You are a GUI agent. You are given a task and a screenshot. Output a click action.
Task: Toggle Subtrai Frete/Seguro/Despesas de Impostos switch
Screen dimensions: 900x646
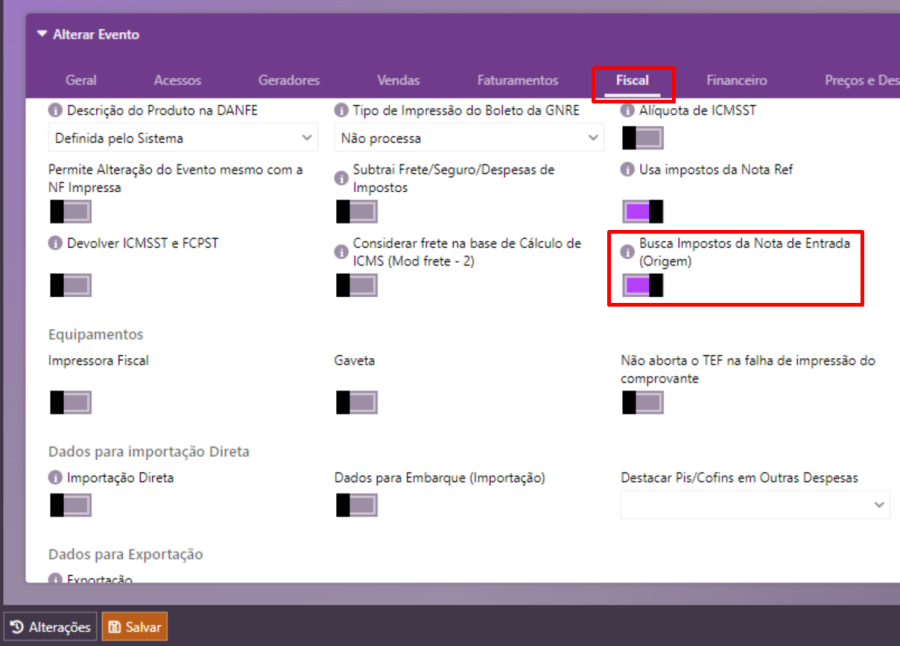pyautogui.click(x=356, y=212)
